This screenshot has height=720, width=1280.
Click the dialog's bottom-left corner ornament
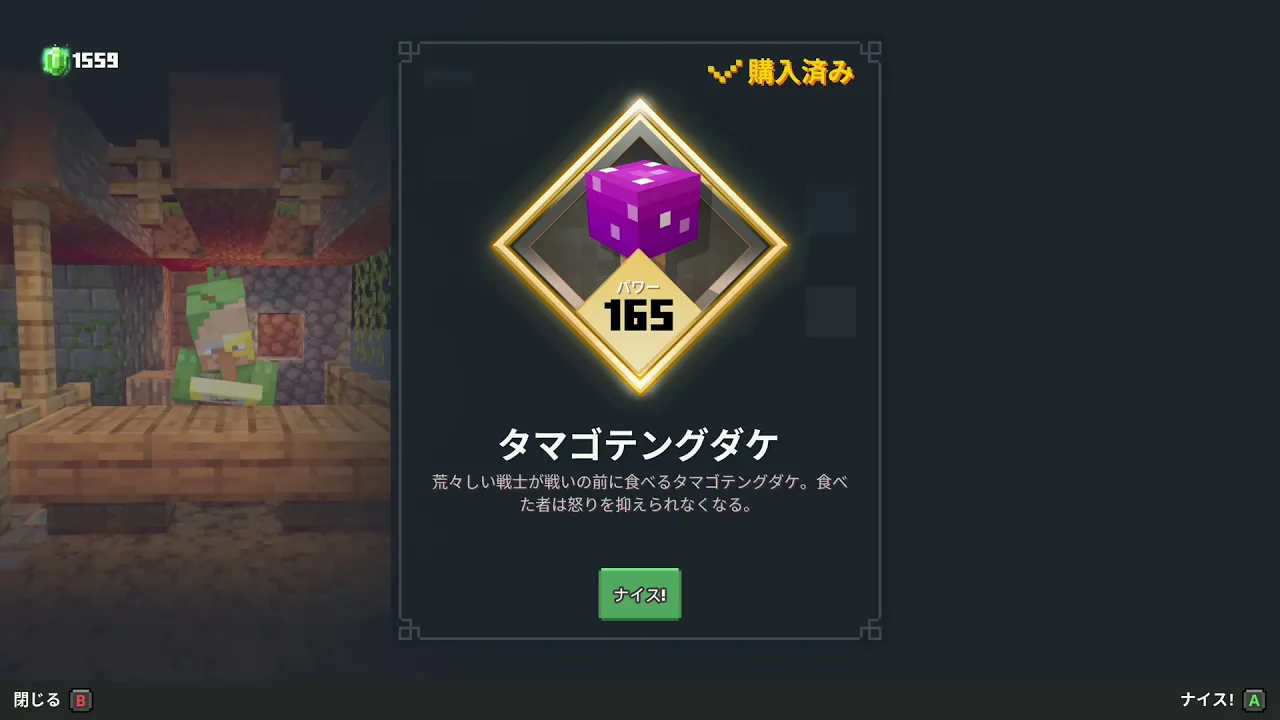tap(408, 630)
